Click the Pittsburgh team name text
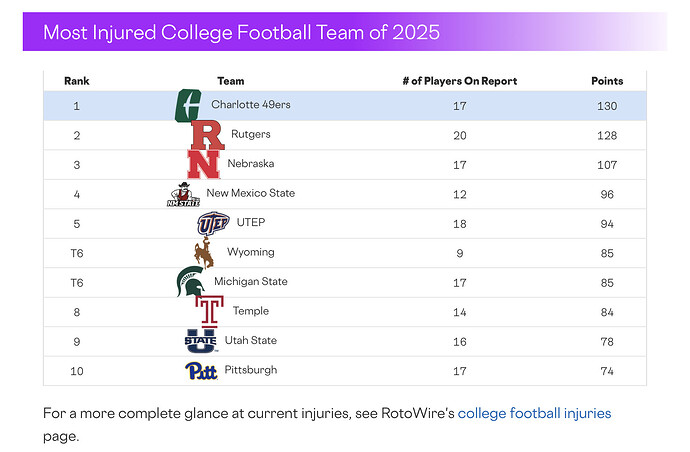This screenshot has height=452, width=690. [x=251, y=370]
